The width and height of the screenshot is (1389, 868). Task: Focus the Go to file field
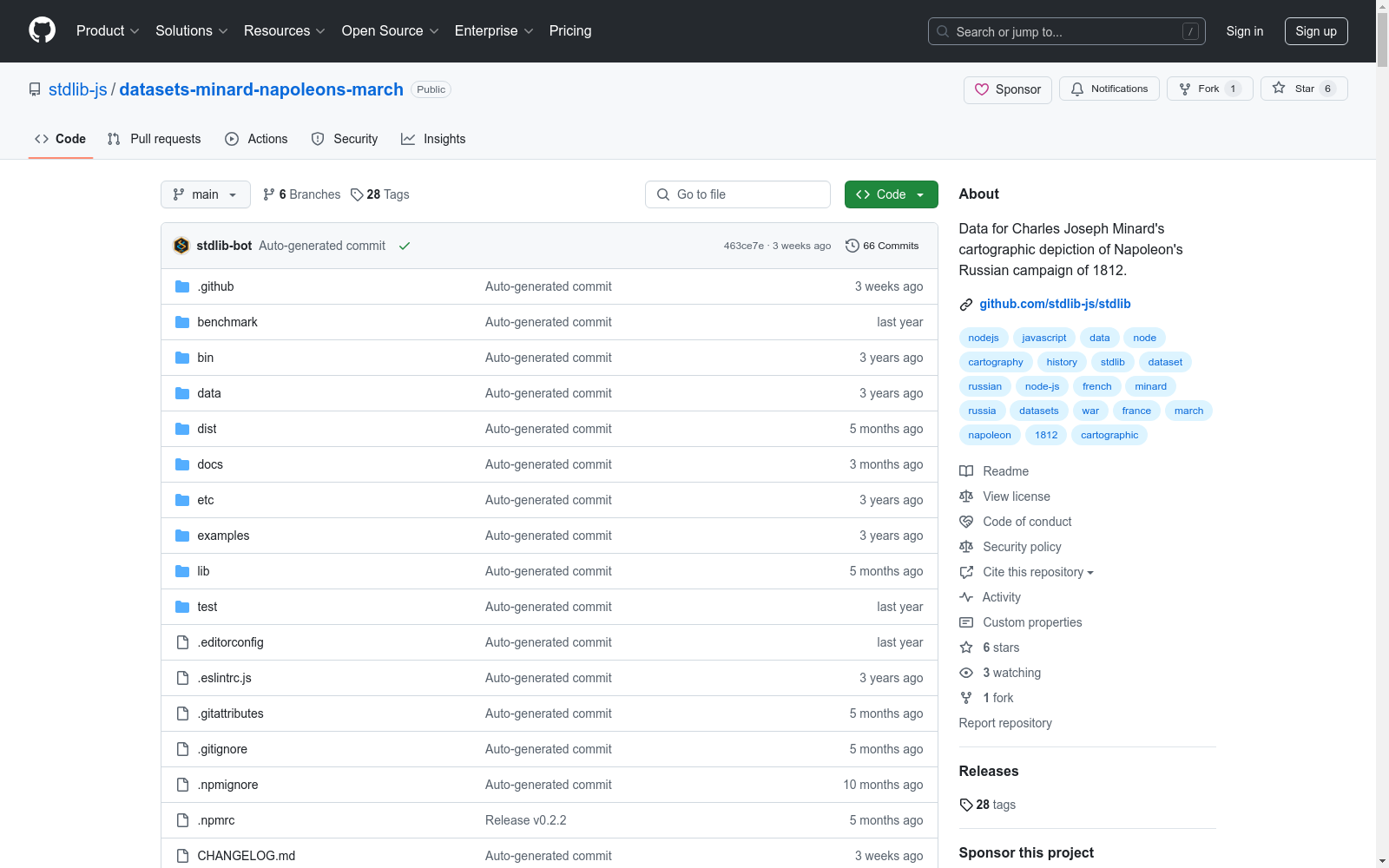click(x=738, y=194)
